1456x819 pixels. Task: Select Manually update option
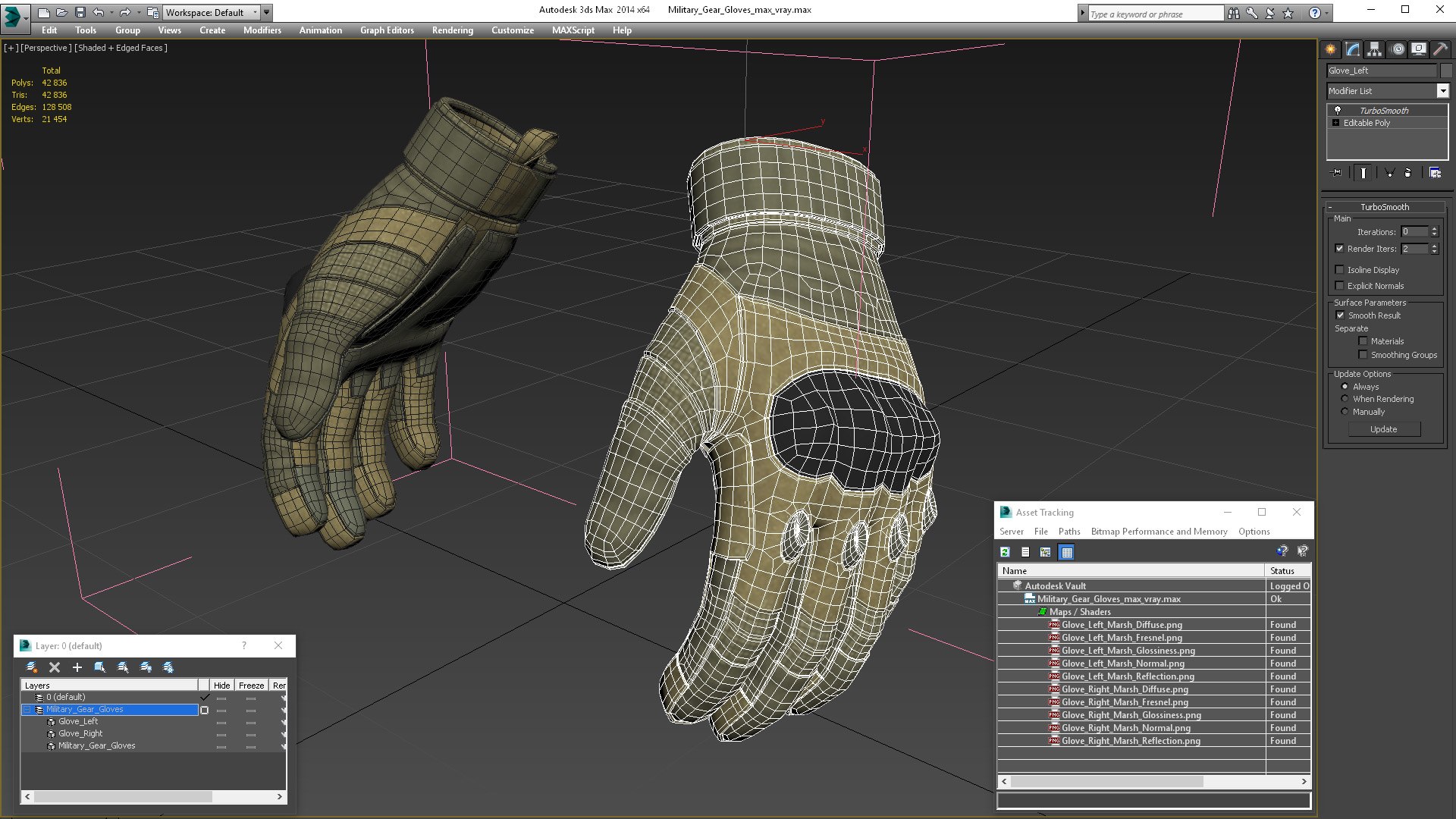1345,412
